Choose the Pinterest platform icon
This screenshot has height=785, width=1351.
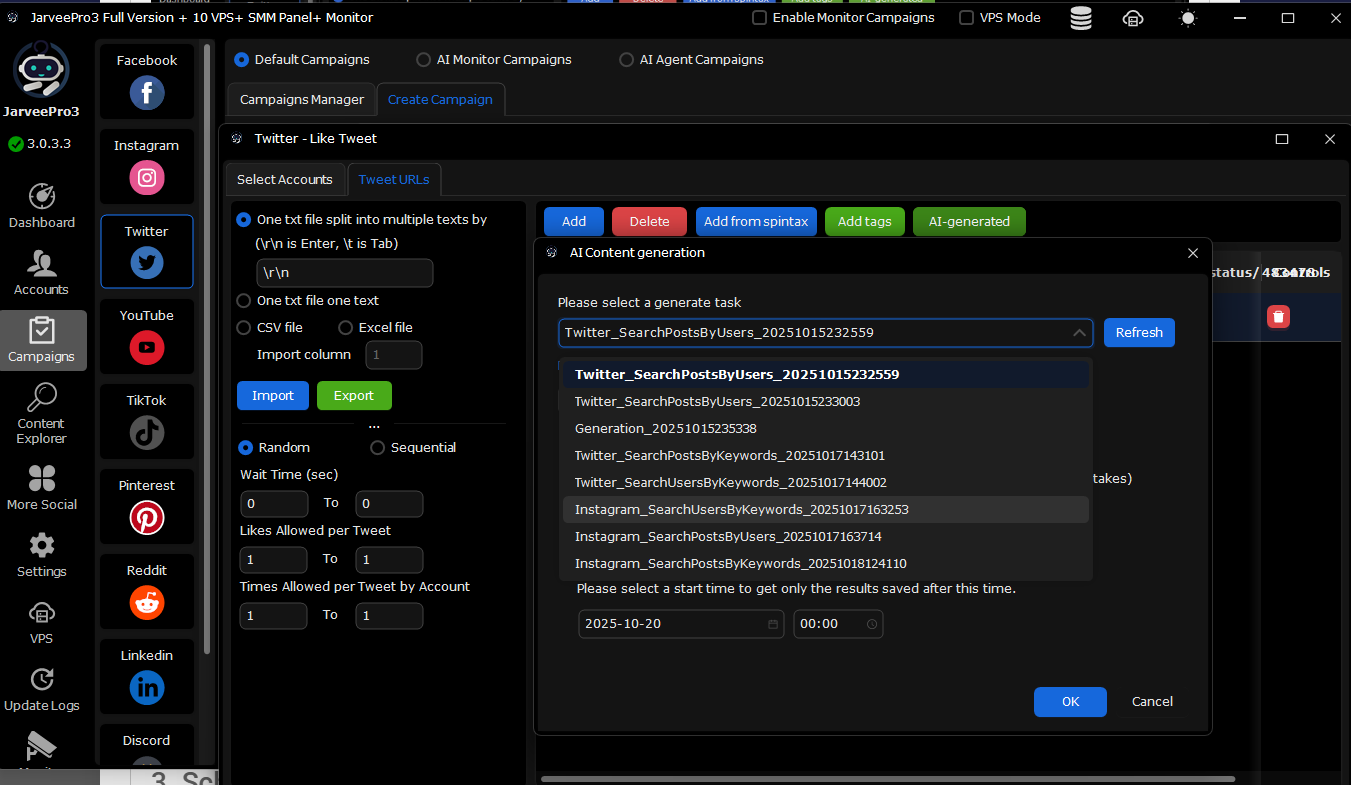pos(147,518)
